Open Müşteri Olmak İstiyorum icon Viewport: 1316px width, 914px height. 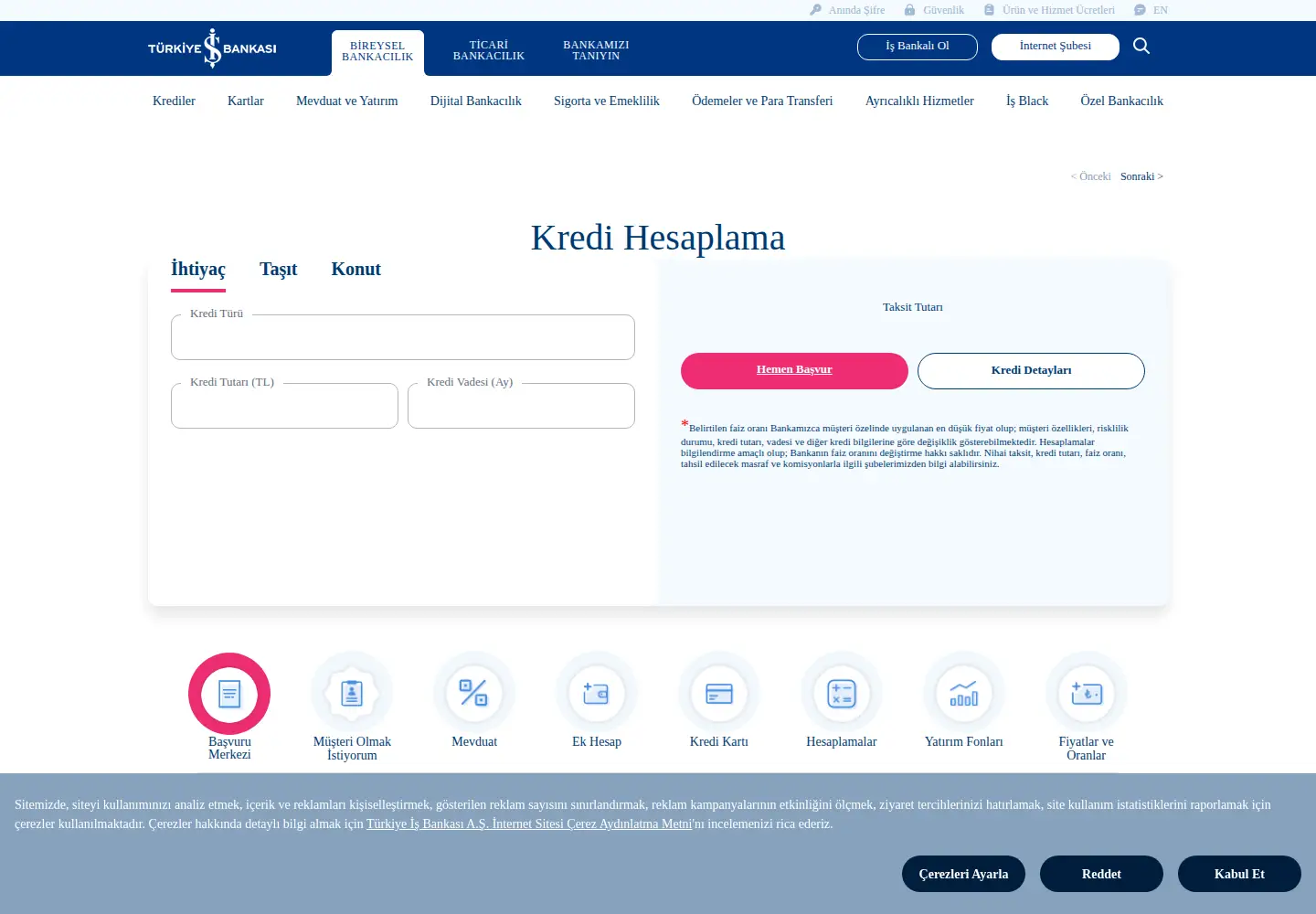352,694
